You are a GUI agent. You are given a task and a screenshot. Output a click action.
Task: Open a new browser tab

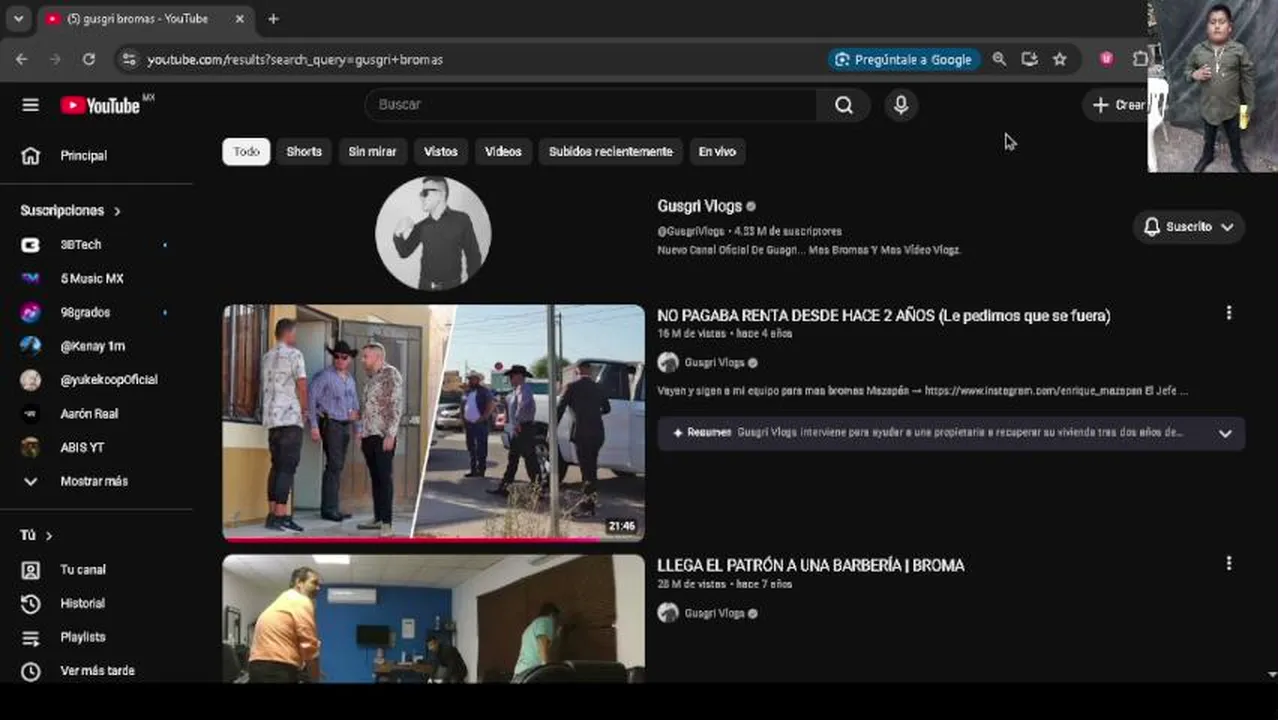pos(273,19)
